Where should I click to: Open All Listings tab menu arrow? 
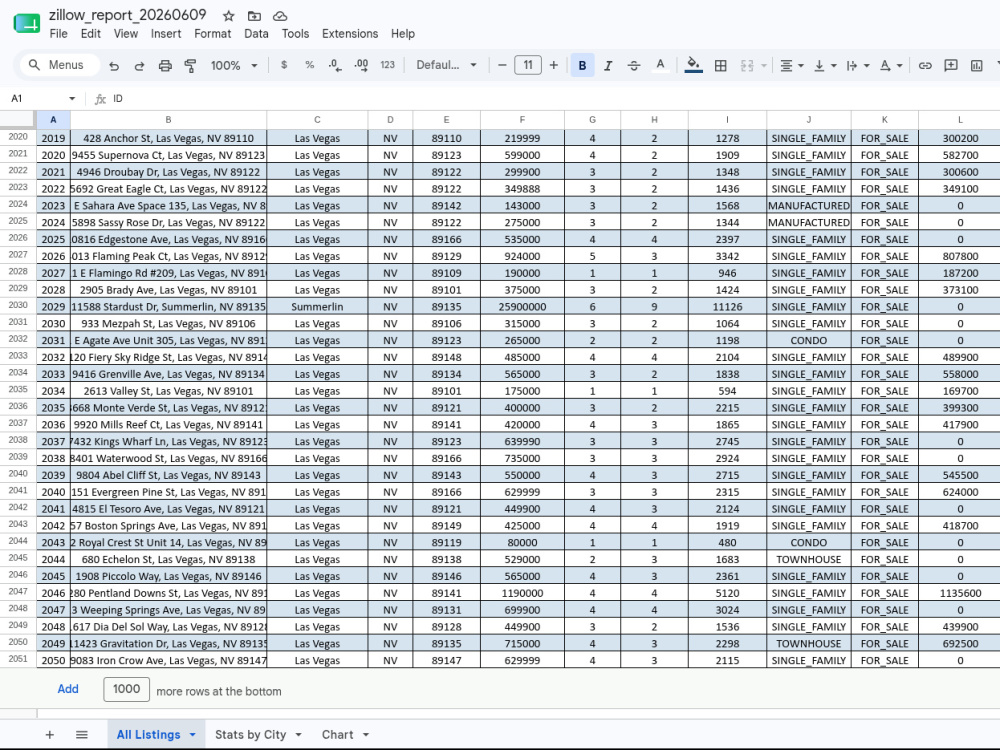192,735
